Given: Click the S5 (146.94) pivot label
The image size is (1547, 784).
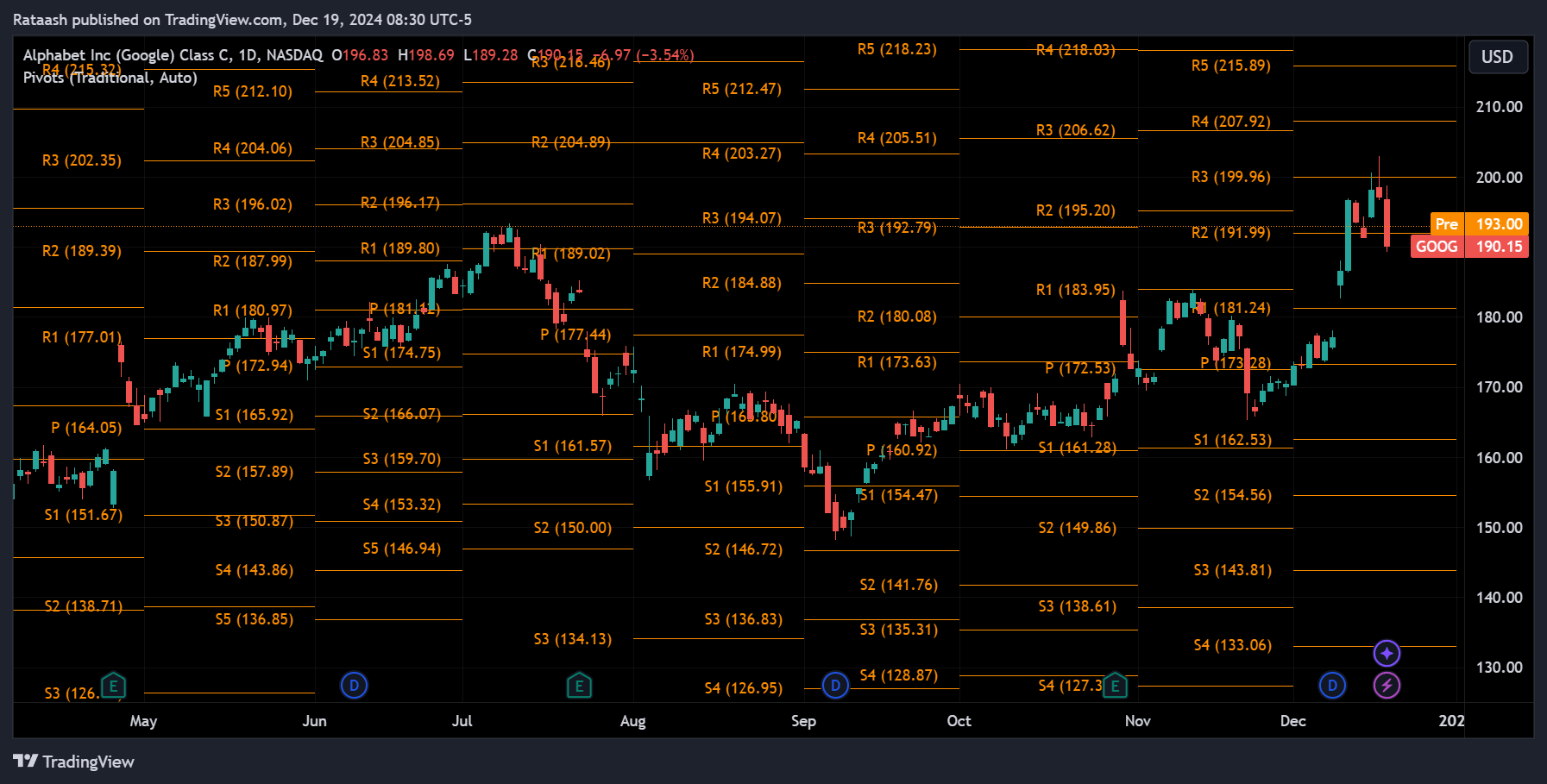Looking at the screenshot, I should [402, 549].
